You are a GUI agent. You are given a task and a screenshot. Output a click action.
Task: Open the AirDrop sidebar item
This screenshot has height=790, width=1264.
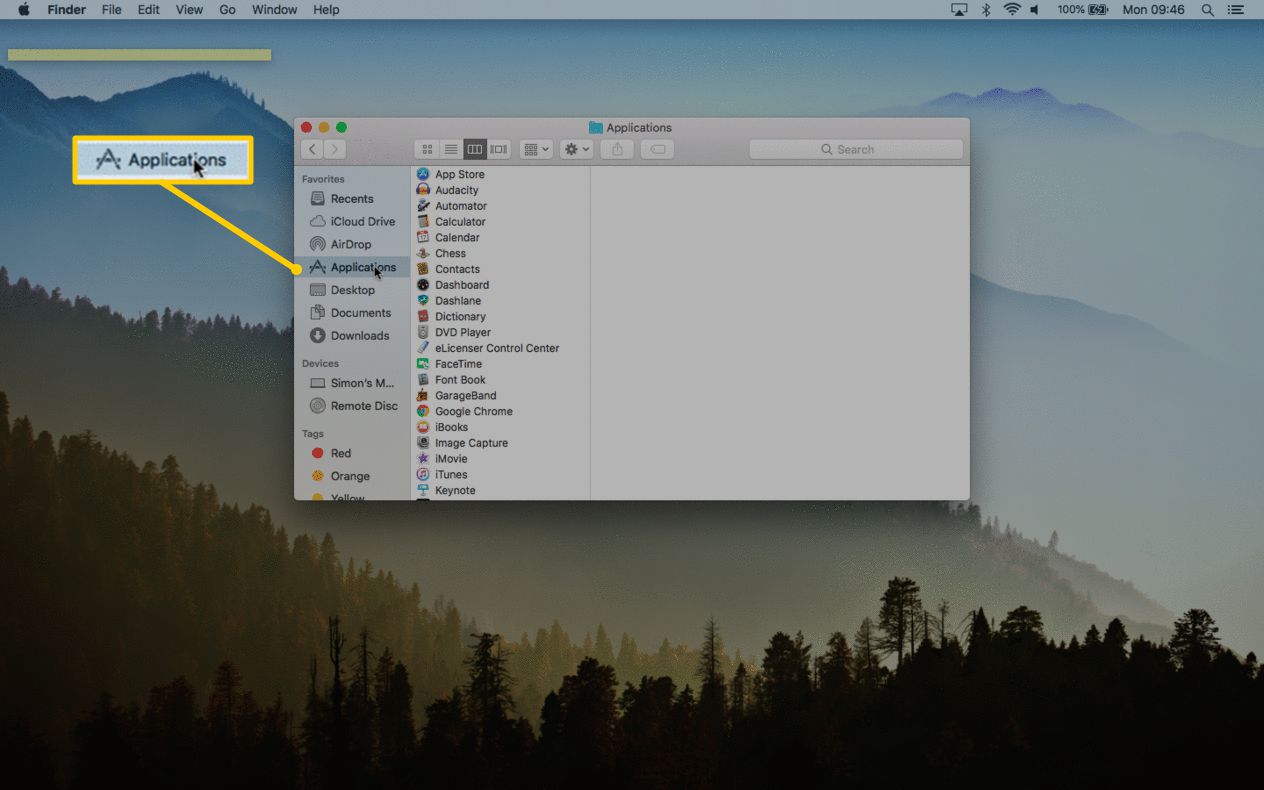tap(351, 243)
